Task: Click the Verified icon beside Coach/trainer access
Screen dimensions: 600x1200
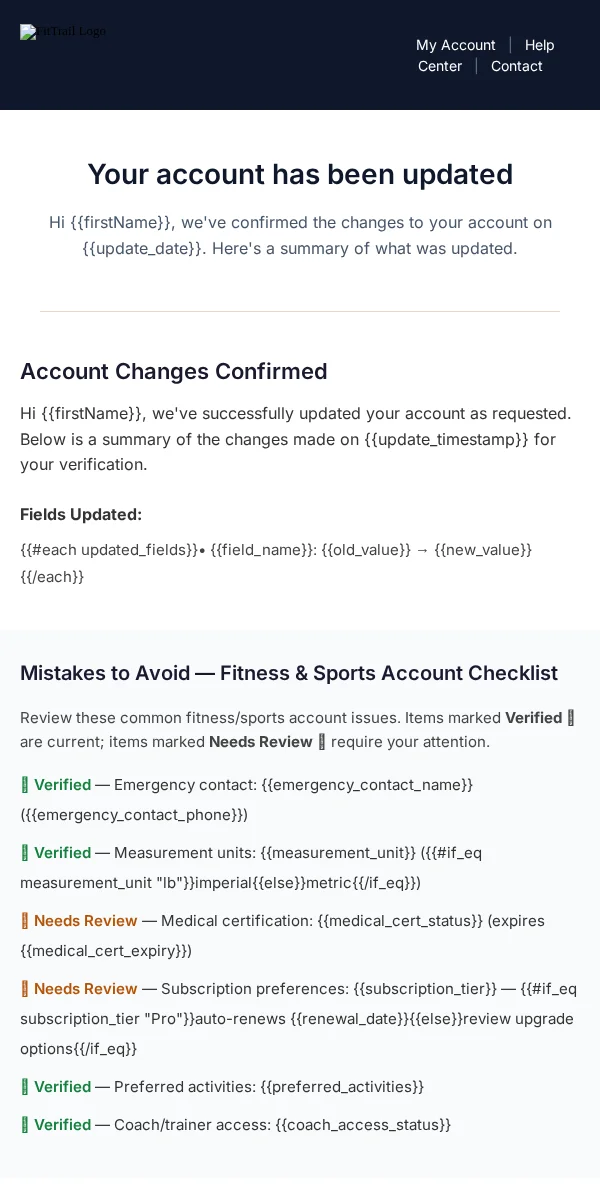Action: click(x=25, y=1125)
